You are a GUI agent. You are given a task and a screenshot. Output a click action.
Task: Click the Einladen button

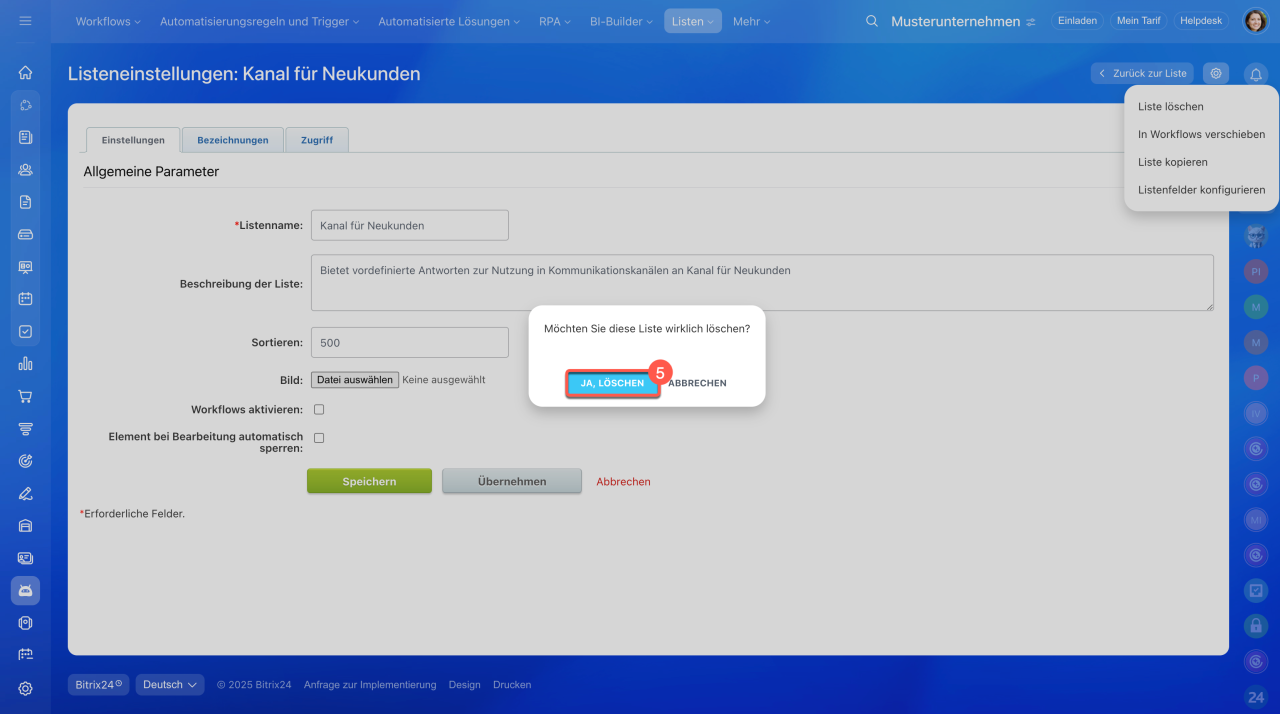coord(1077,21)
